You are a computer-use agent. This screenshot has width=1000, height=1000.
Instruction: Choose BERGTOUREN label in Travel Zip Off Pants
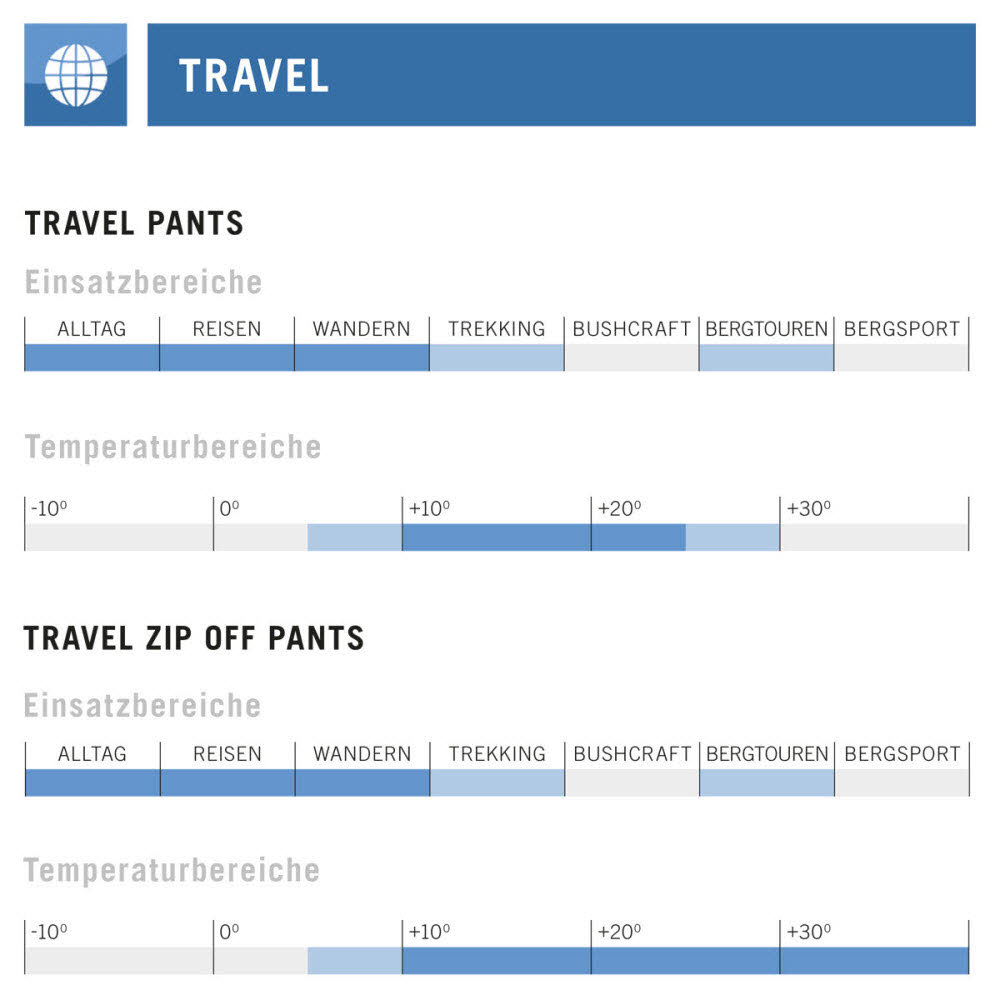point(767,754)
